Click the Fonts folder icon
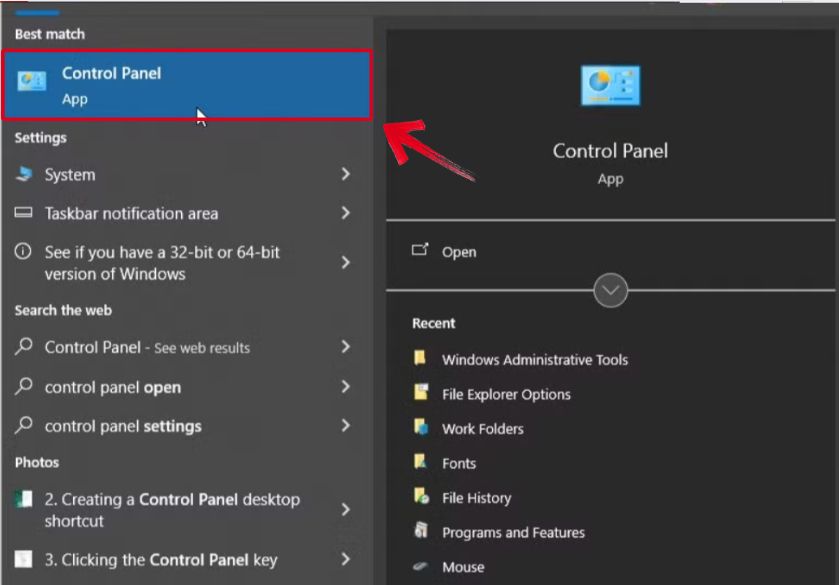This screenshot has height=585, width=839. coord(421,463)
